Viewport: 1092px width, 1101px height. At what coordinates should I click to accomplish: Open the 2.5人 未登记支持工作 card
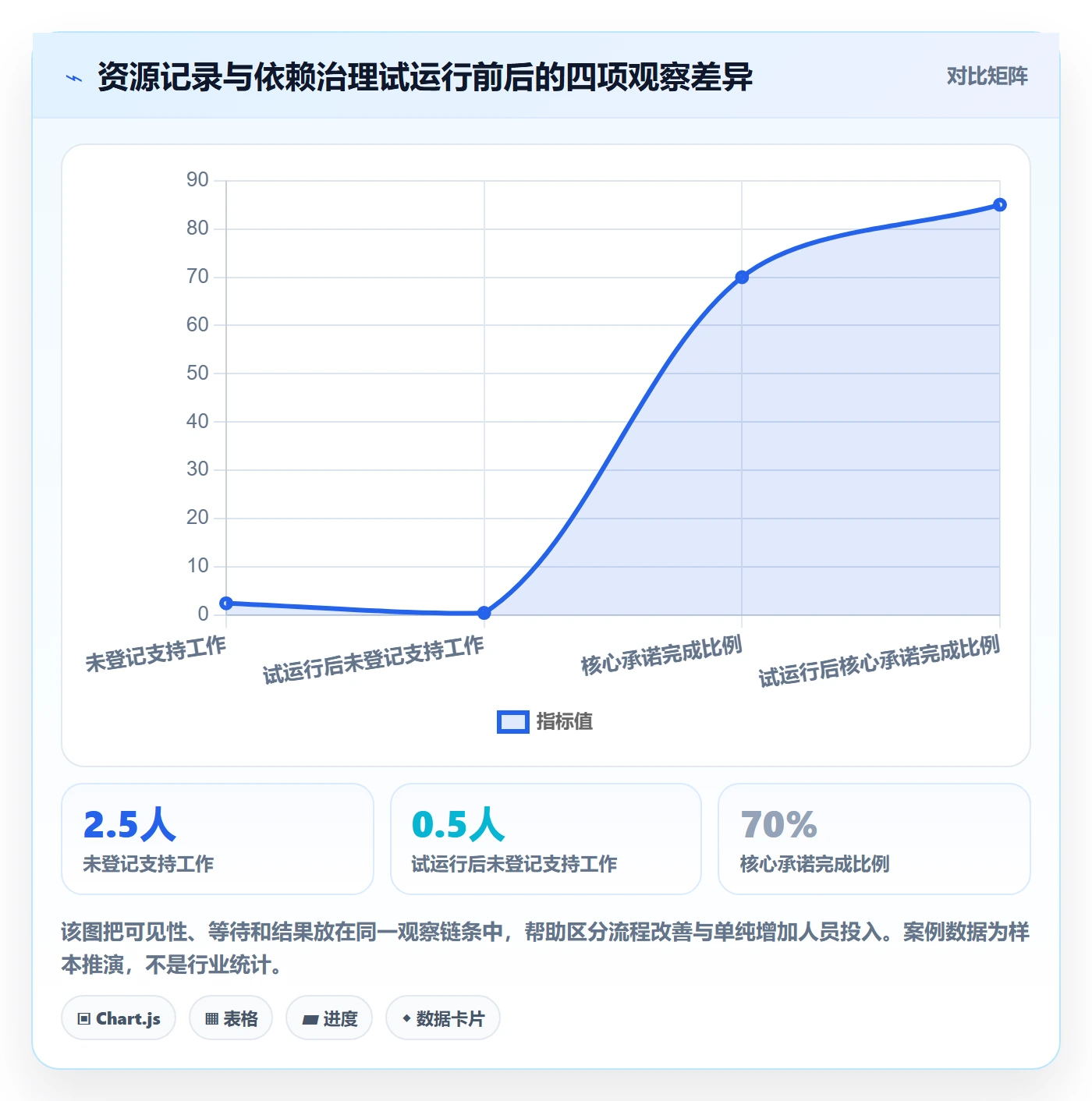[x=218, y=839]
